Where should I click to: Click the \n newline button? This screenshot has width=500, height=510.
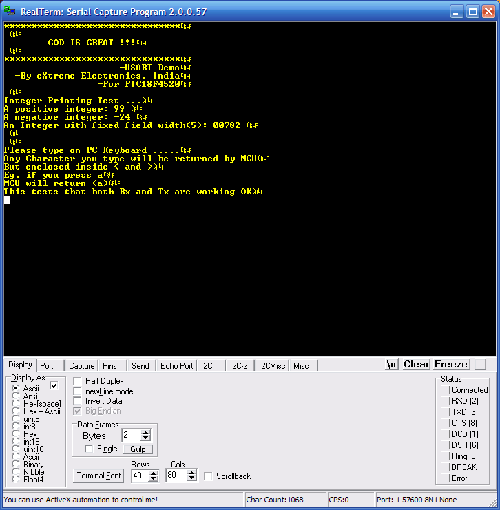point(392,364)
